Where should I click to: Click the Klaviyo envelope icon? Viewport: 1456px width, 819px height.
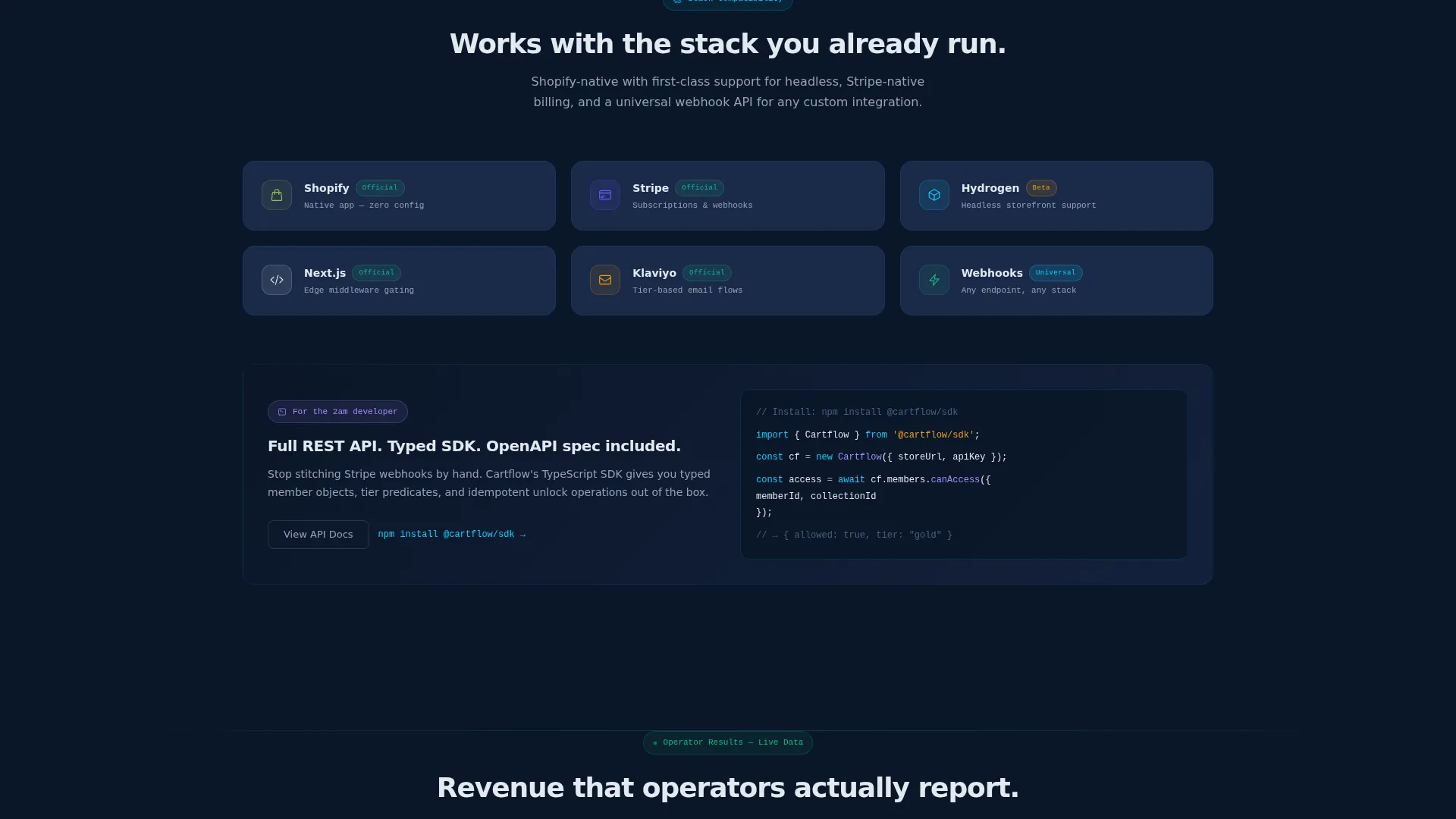click(605, 280)
